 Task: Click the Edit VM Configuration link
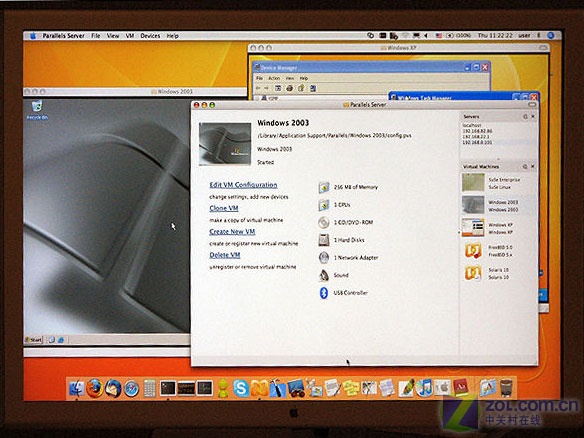(243, 185)
